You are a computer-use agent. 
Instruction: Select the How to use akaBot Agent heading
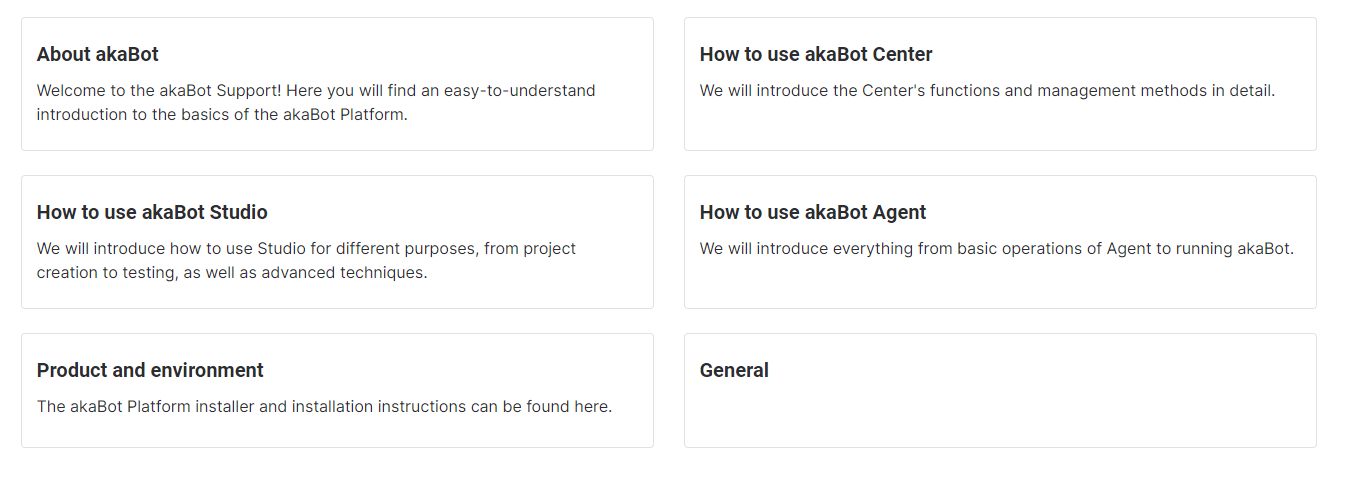pyautogui.click(x=813, y=212)
